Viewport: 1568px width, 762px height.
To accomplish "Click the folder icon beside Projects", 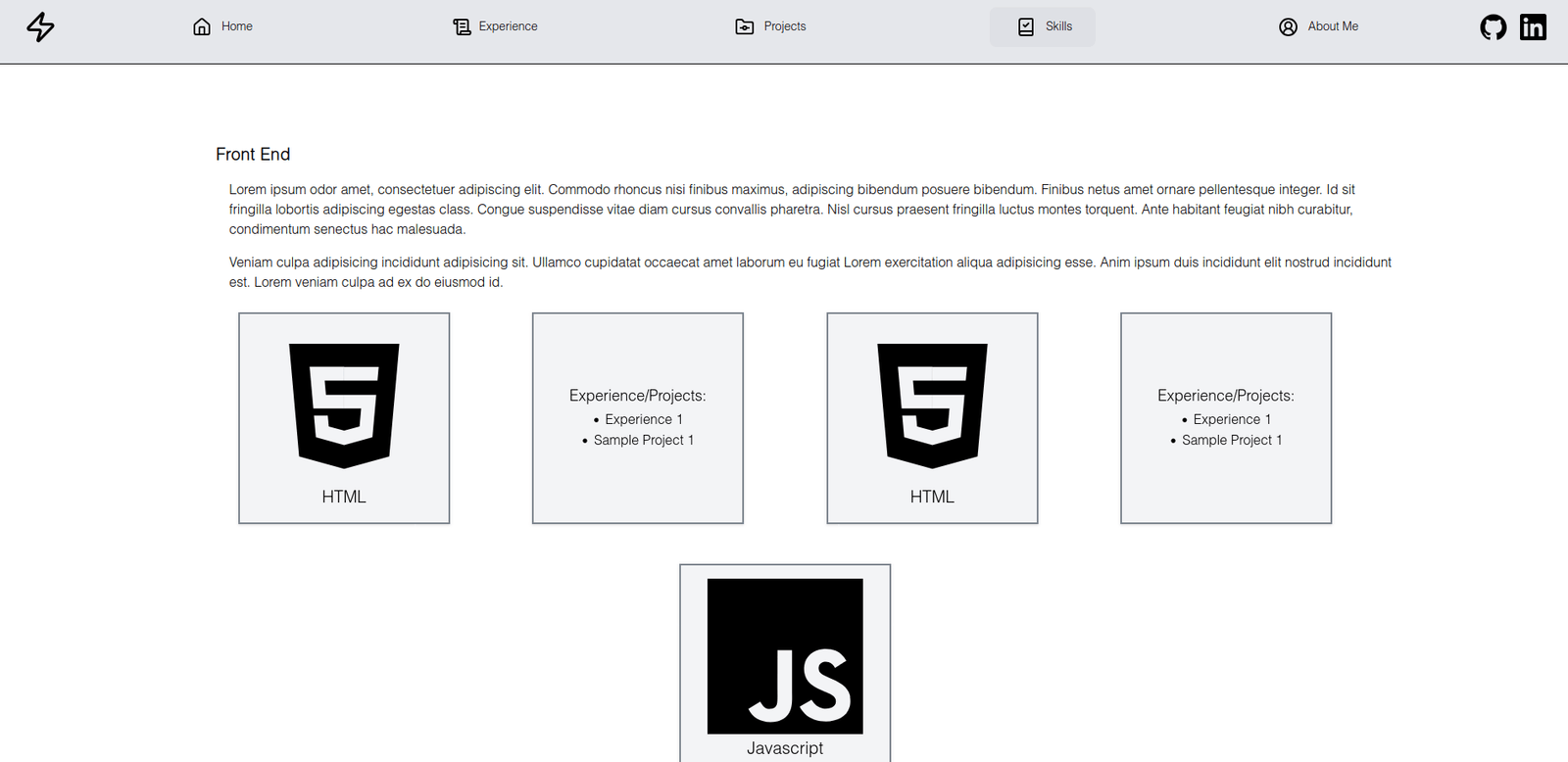I will tap(745, 26).
